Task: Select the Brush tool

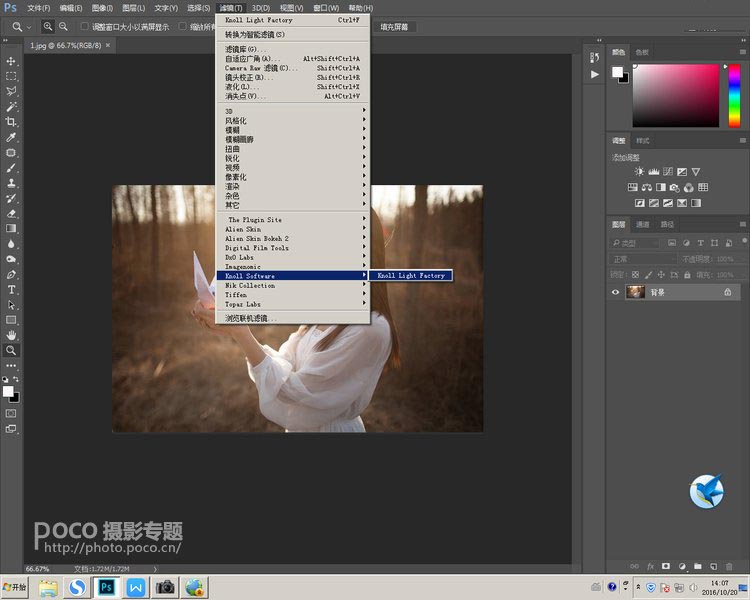Action: coord(11,168)
